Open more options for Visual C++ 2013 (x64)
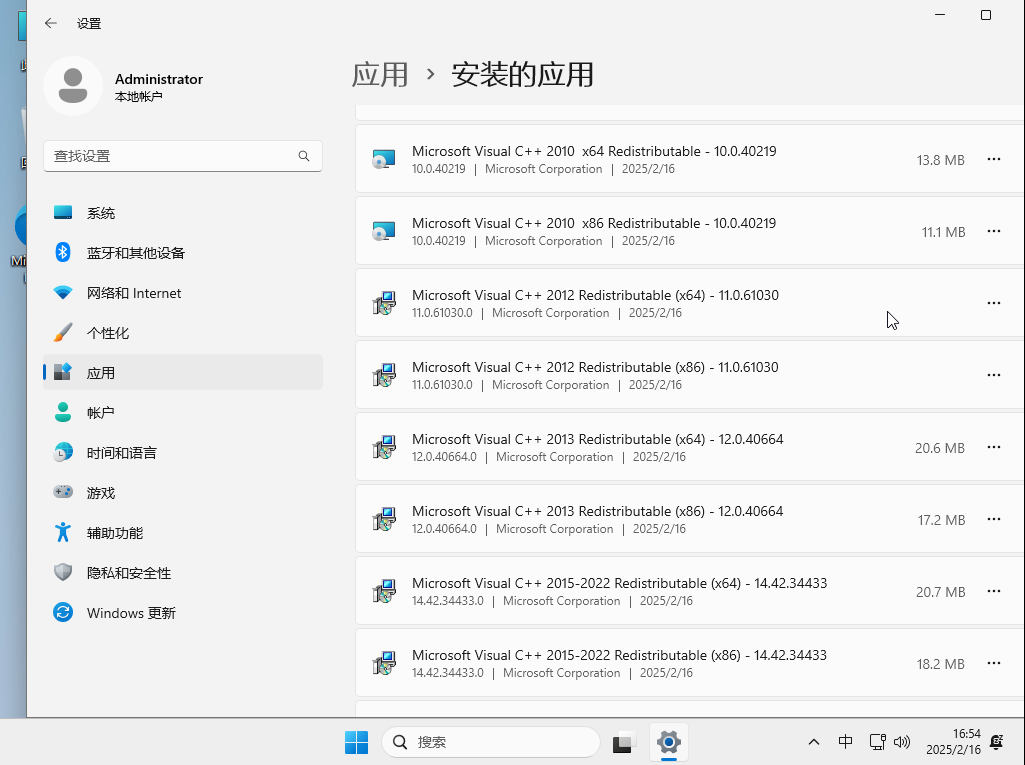Image resolution: width=1025 pixels, height=765 pixels. (994, 447)
